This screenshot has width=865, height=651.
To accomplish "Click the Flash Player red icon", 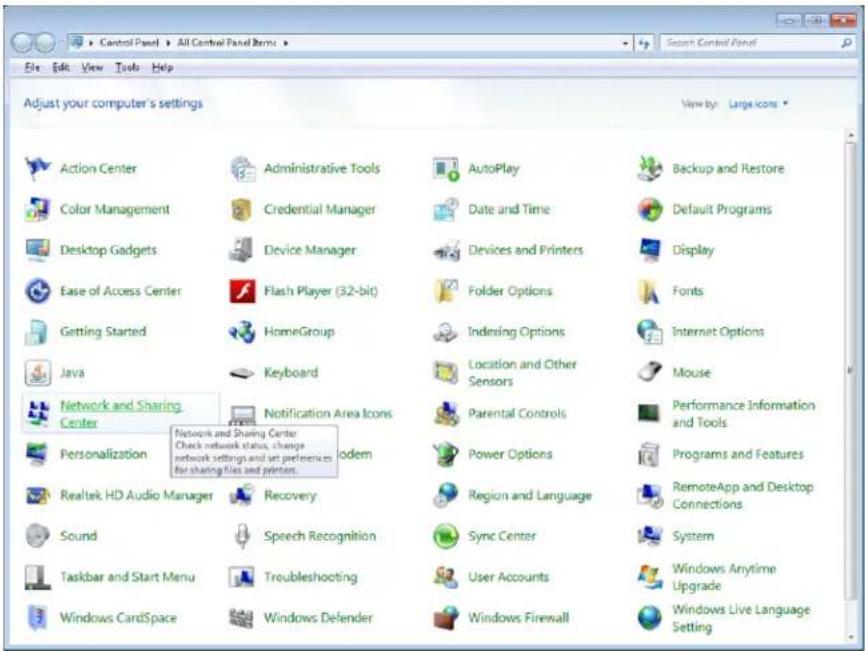I will pos(242,291).
